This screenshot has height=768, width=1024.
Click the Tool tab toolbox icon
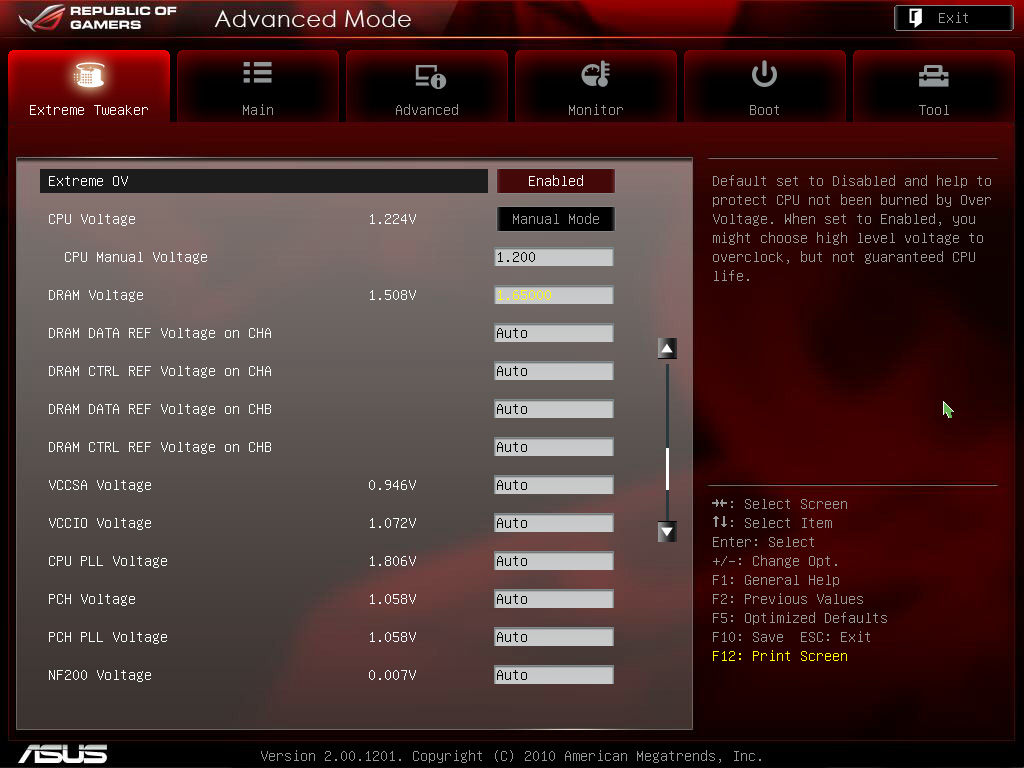[933, 75]
